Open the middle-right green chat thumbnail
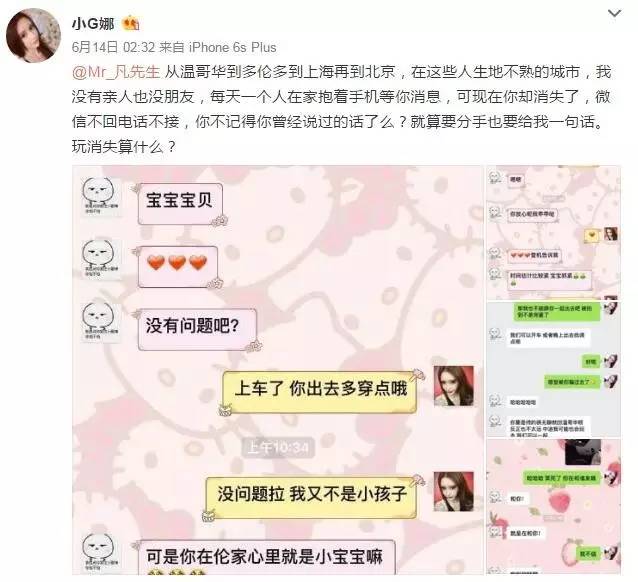638x582 pixels. 553,369
